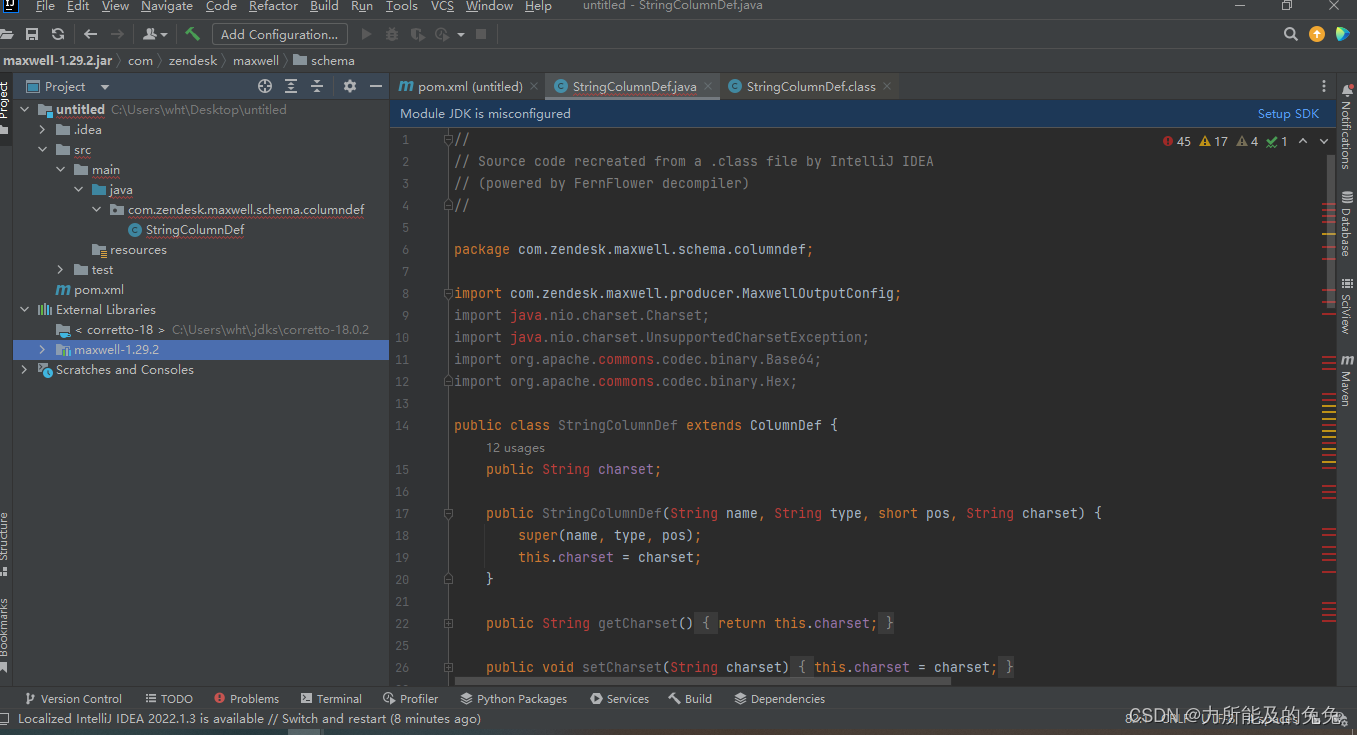Fold the import block at line 8
This screenshot has width=1357, height=735.
[448, 293]
